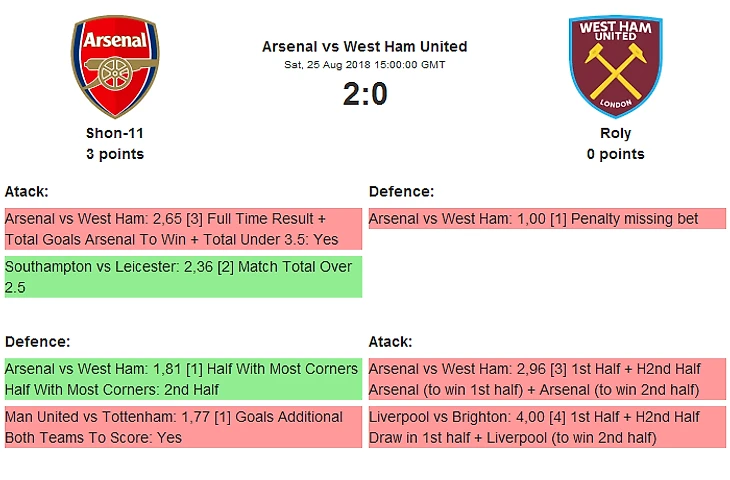
Task: Click the left Atack heading
Action: pos(27,191)
